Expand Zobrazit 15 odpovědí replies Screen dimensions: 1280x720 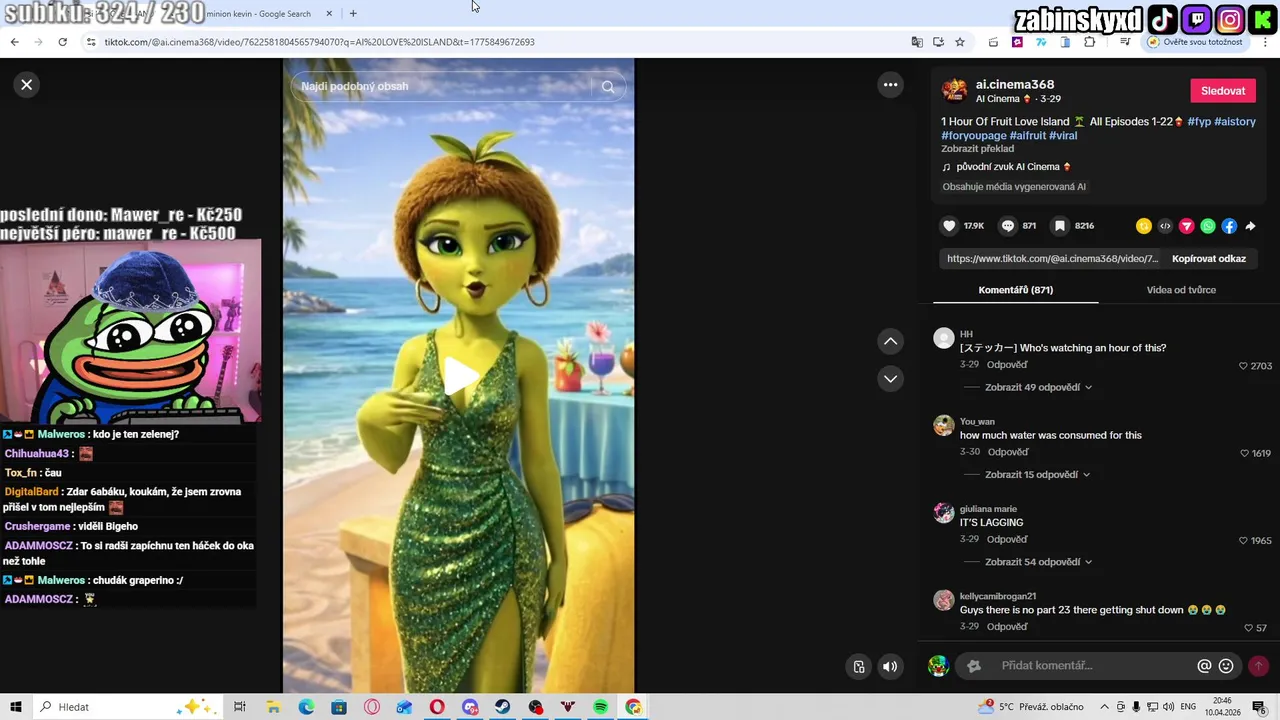coord(1037,475)
